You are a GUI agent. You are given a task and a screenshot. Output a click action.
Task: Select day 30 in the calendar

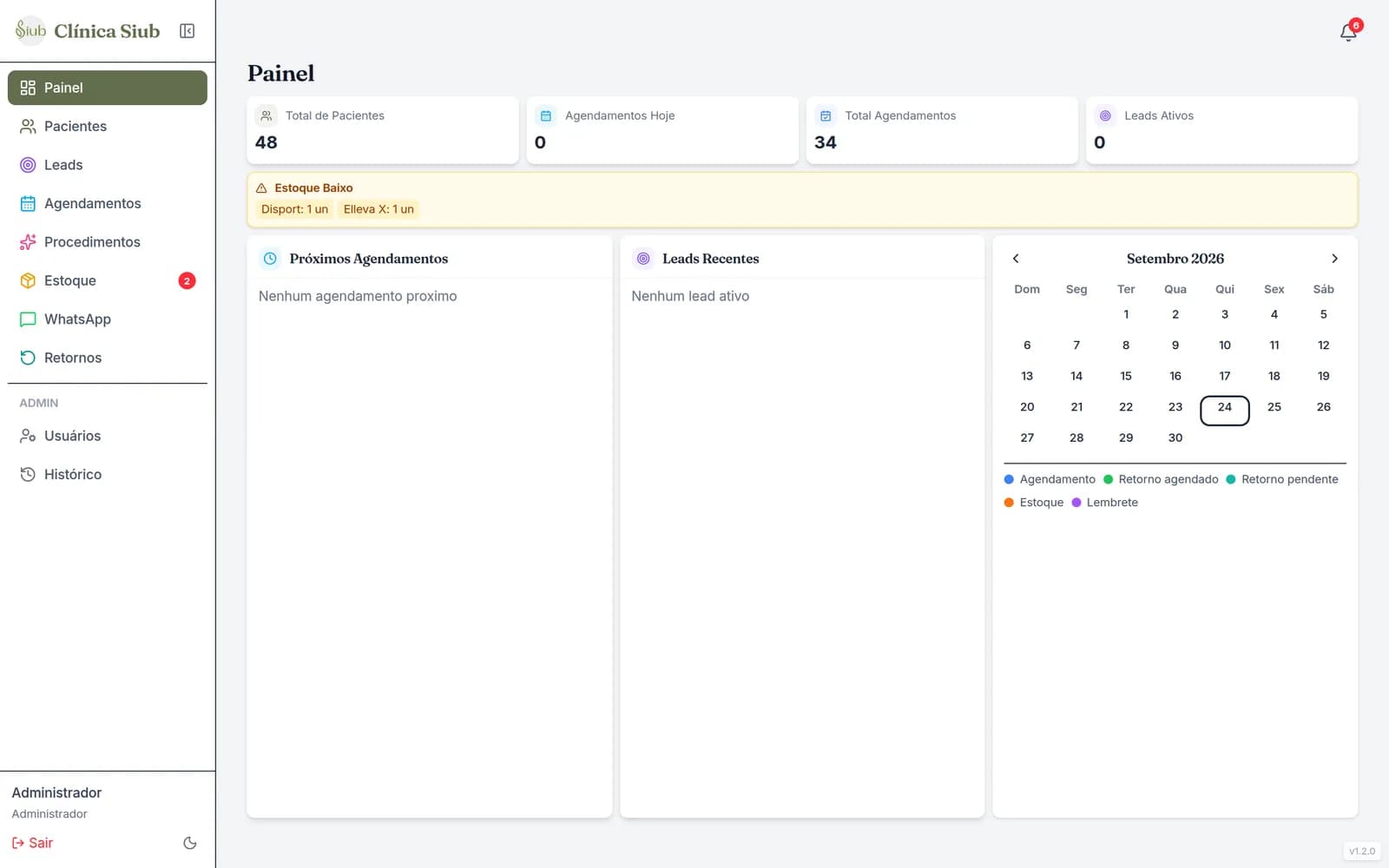point(1175,437)
